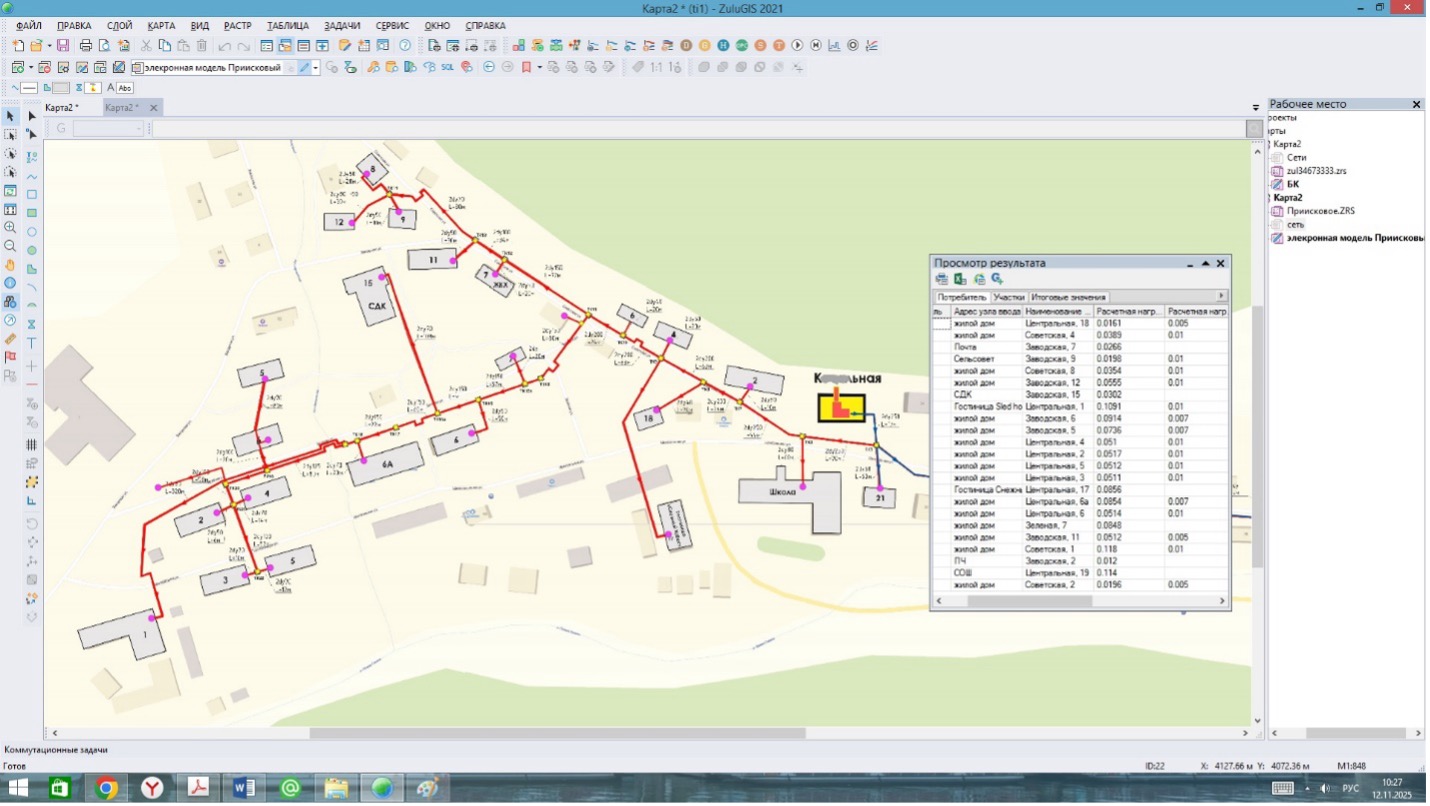Click the Print icon in the toolbar
Image resolution: width=1430 pixels, height=806 pixels.
tap(86, 46)
